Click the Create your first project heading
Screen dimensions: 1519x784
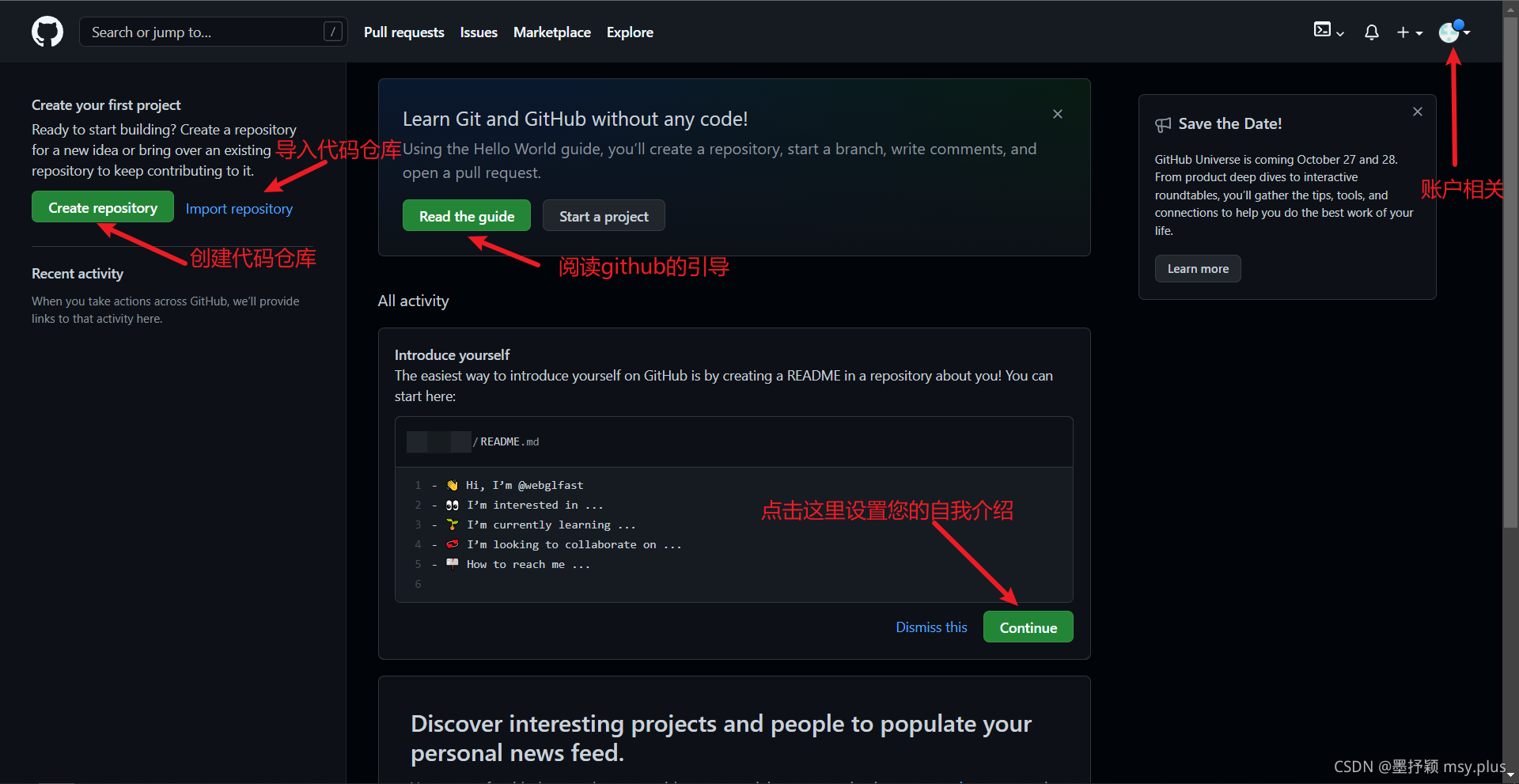tap(106, 105)
